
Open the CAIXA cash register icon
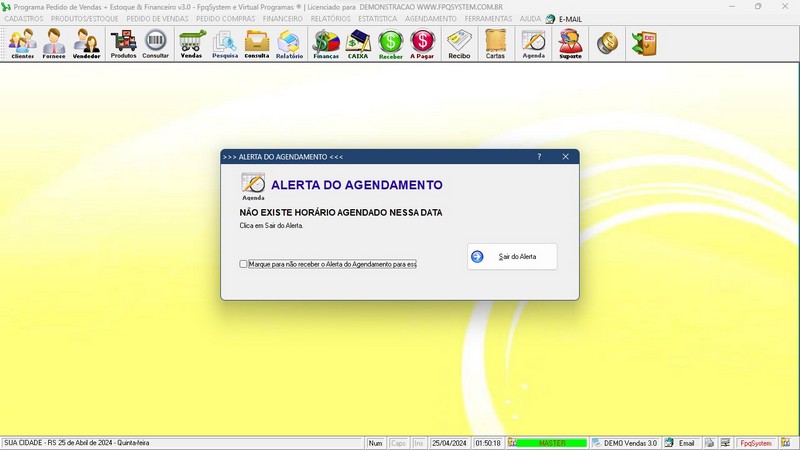[358, 44]
